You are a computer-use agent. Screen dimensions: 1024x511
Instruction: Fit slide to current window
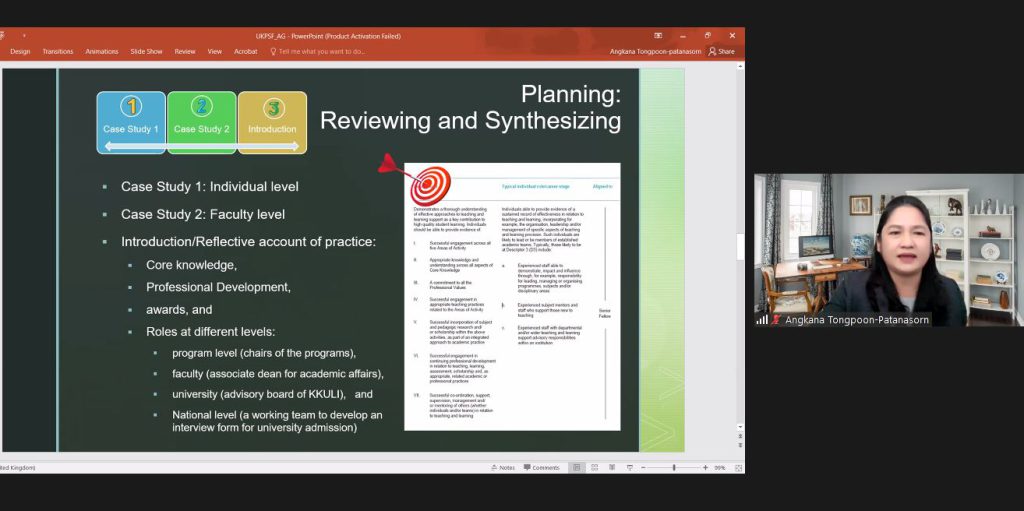pos(738,467)
